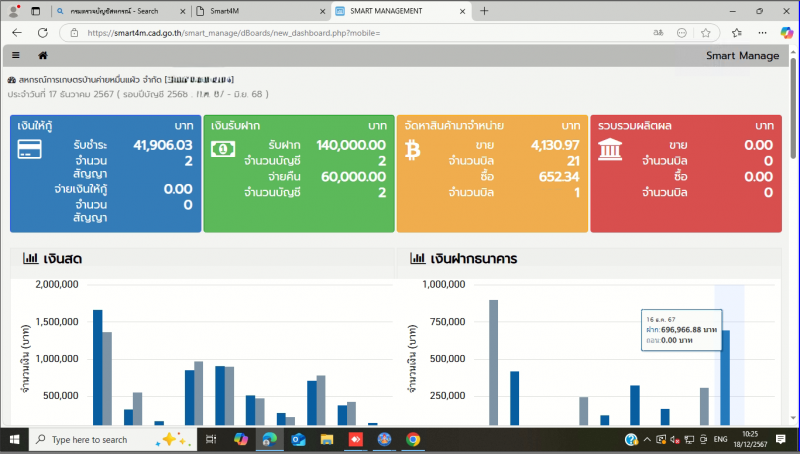This screenshot has height=454, width=800.
Task: Open the Copilot sidebar icon
Action: (x=787, y=33)
